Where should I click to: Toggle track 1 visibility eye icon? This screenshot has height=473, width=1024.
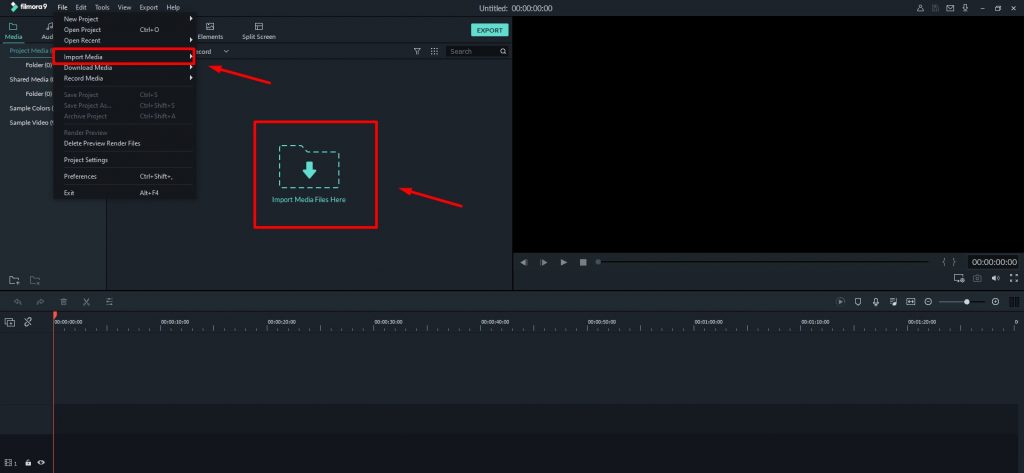pos(41,463)
